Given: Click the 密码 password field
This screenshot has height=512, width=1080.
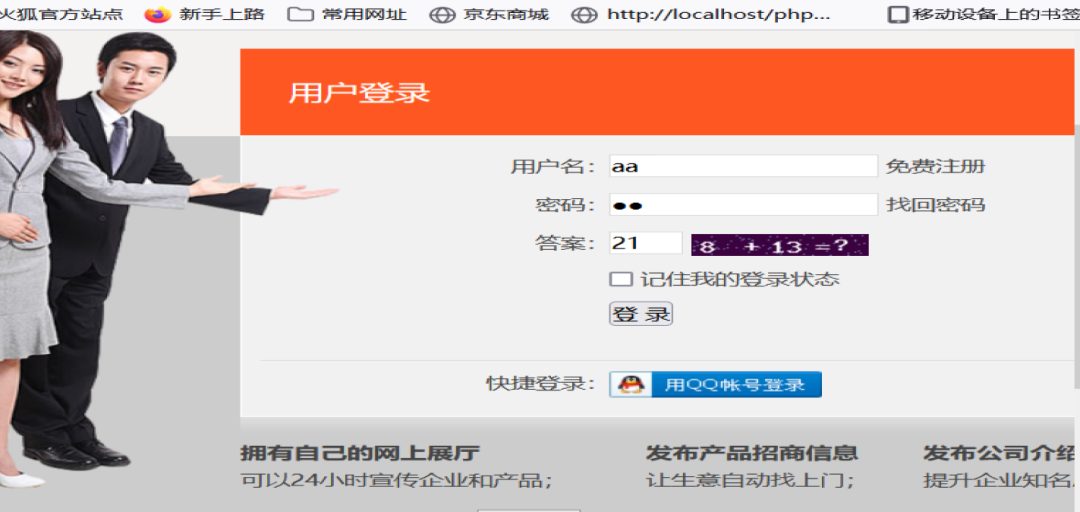Looking at the screenshot, I should pos(743,205).
